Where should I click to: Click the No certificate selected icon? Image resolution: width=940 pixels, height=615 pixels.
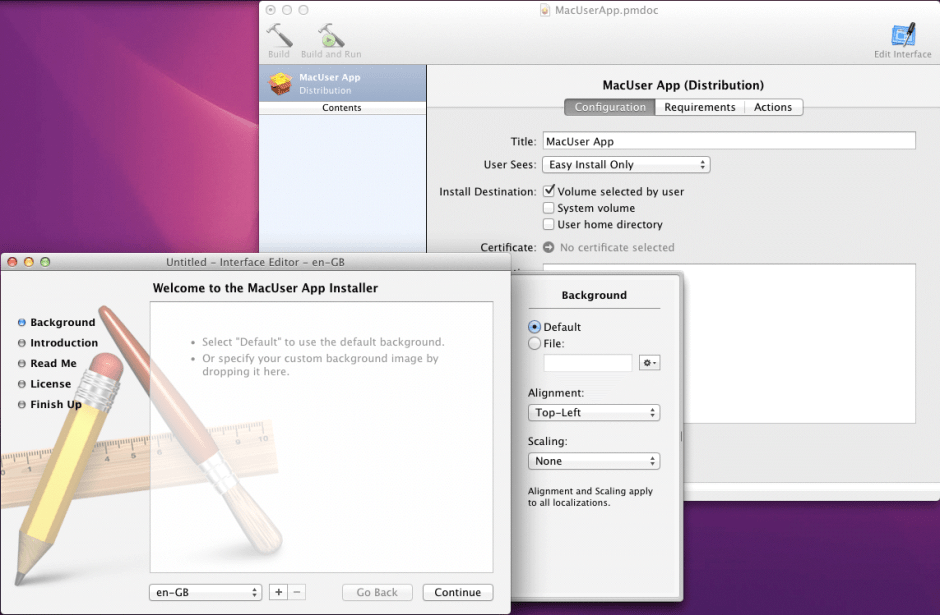549,247
